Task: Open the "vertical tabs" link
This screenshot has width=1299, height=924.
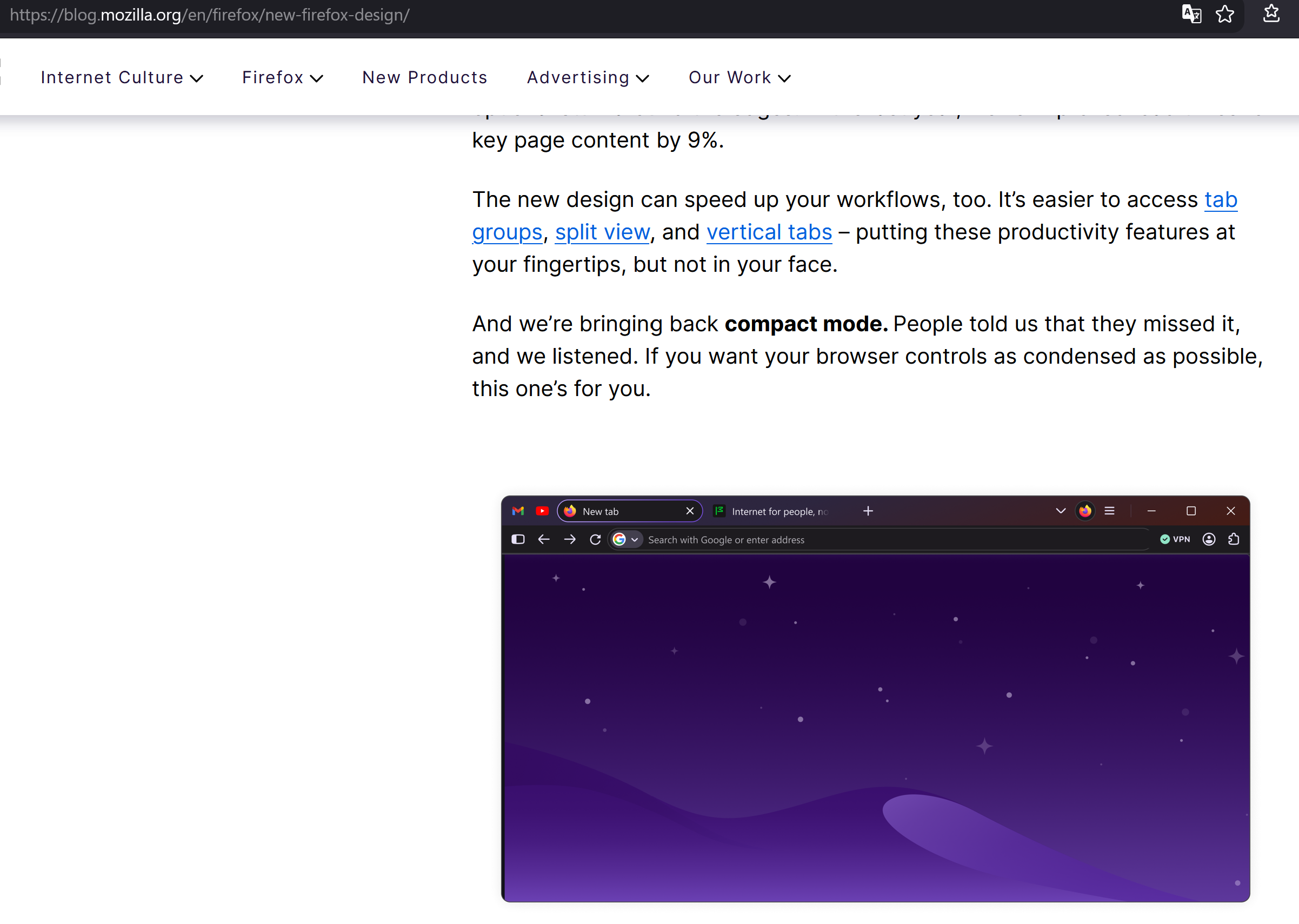Action: [x=769, y=232]
